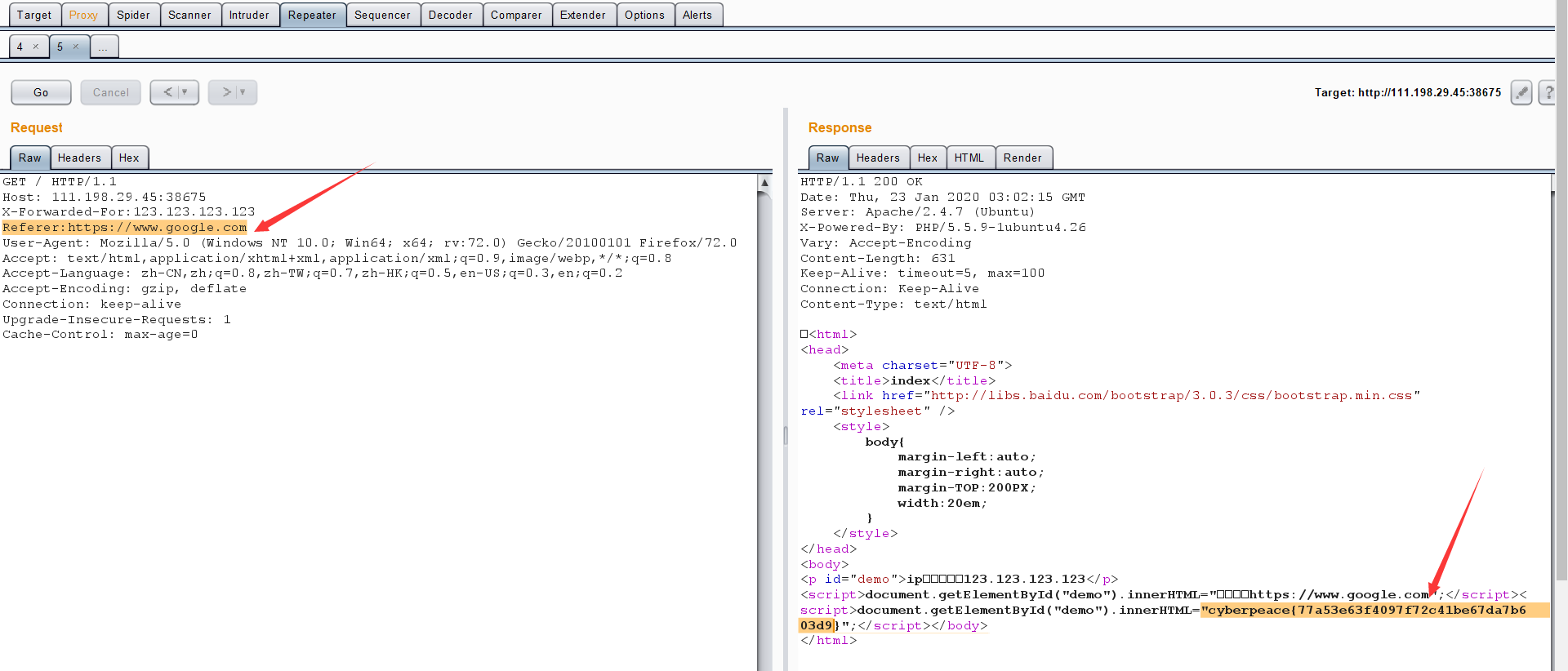Click the X-Forwarded-For header line

pyautogui.click(x=129, y=212)
